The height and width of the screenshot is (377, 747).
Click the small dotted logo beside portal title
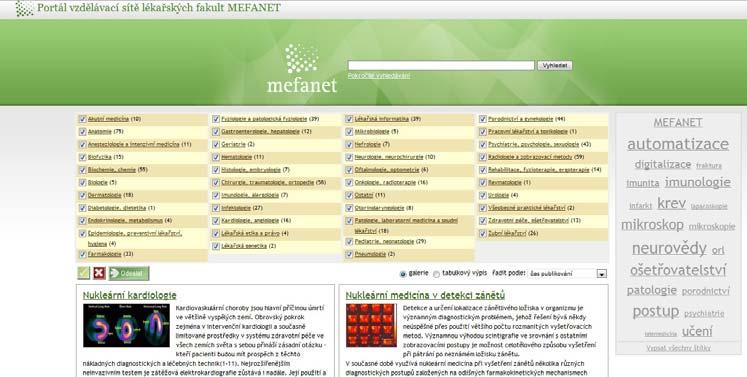click(24, 8)
